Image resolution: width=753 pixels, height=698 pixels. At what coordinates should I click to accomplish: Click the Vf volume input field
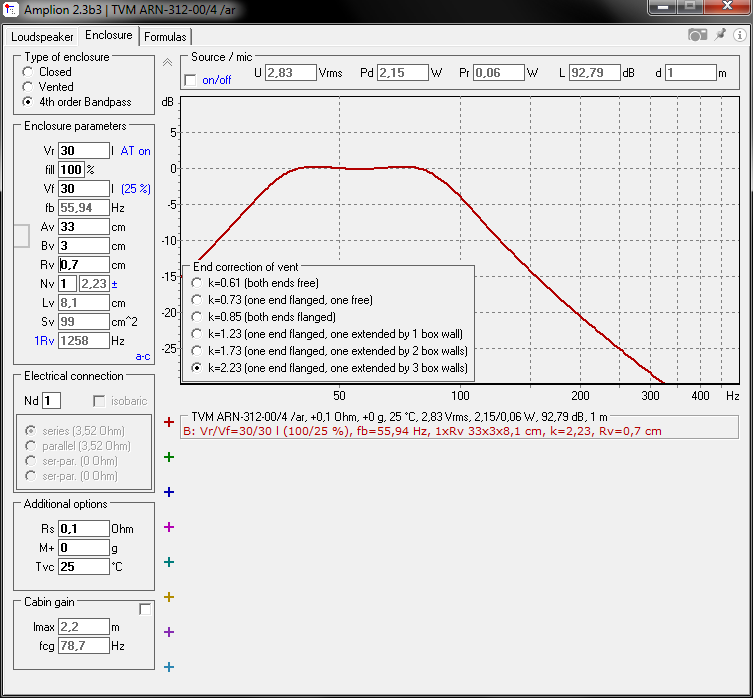(84, 189)
